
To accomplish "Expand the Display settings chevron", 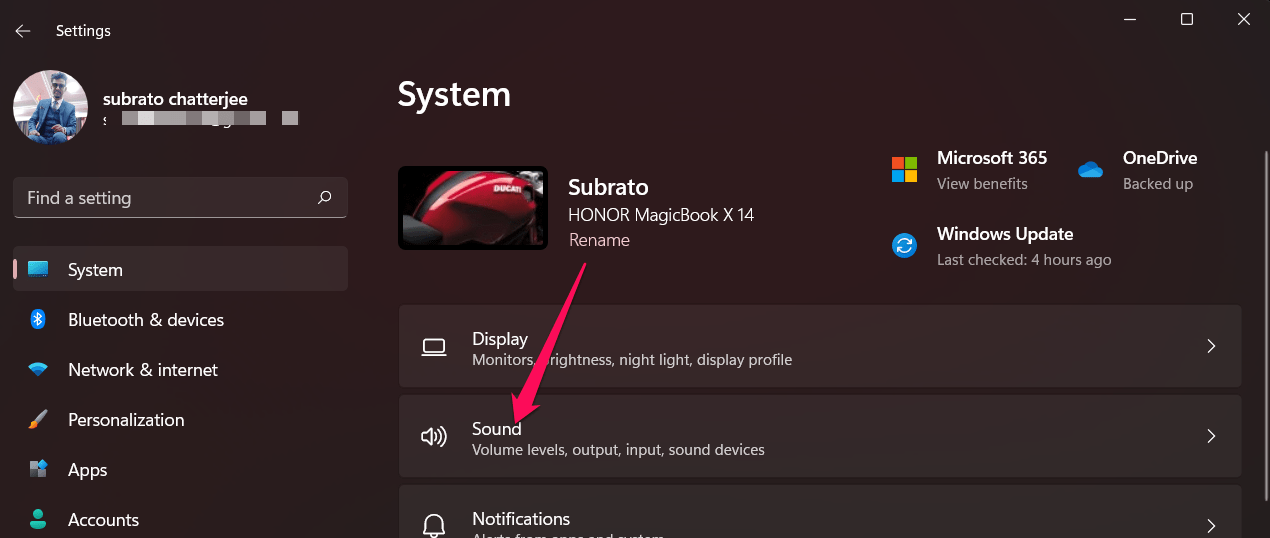I will pyautogui.click(x=1211, y=346).
